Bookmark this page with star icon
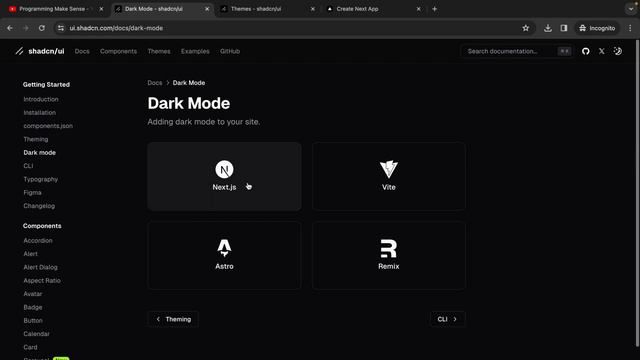The image size is (640, 360). pyautogui.click(x=526, y=28)
